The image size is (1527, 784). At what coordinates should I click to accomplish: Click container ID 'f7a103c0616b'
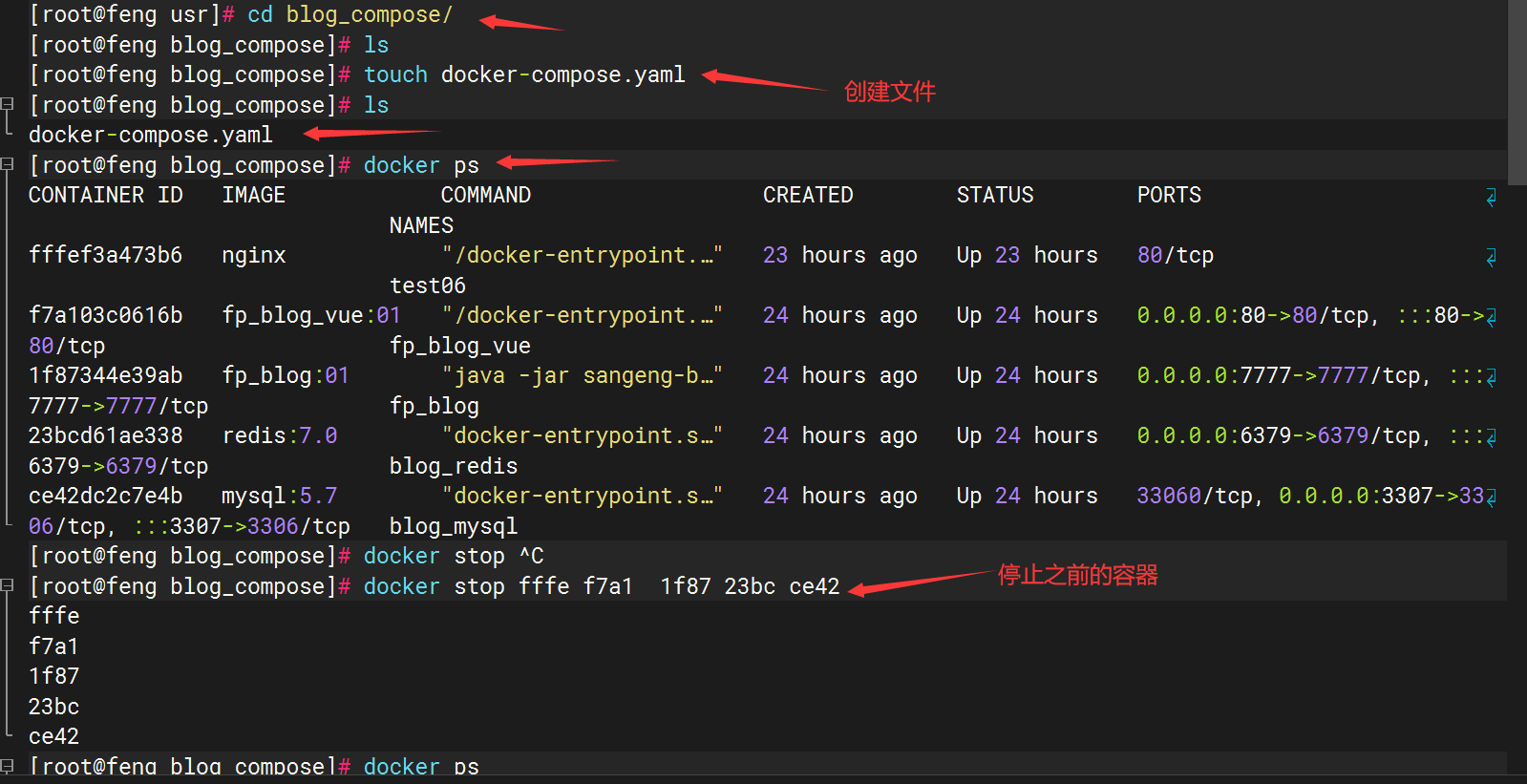pos(105,315)
